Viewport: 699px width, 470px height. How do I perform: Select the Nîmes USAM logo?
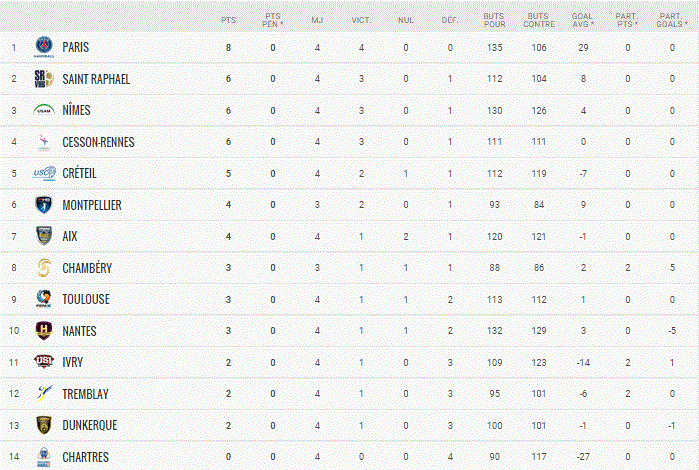pyautogui.click(x=44, y=110)
